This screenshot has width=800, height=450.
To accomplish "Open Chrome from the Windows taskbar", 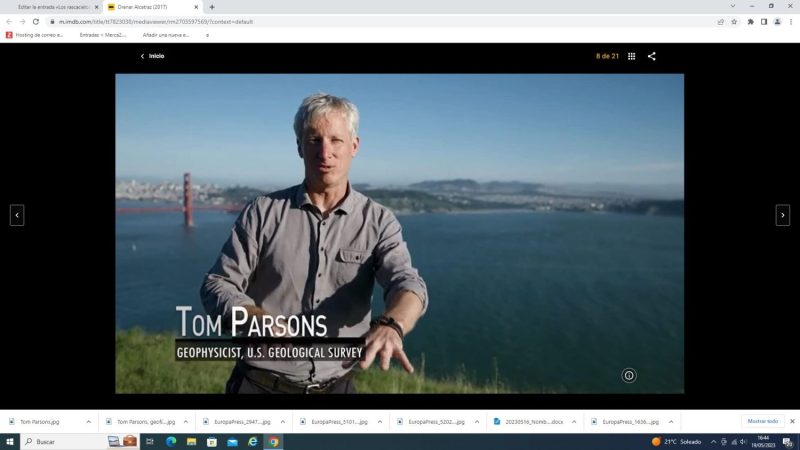I will click(273, 441).
